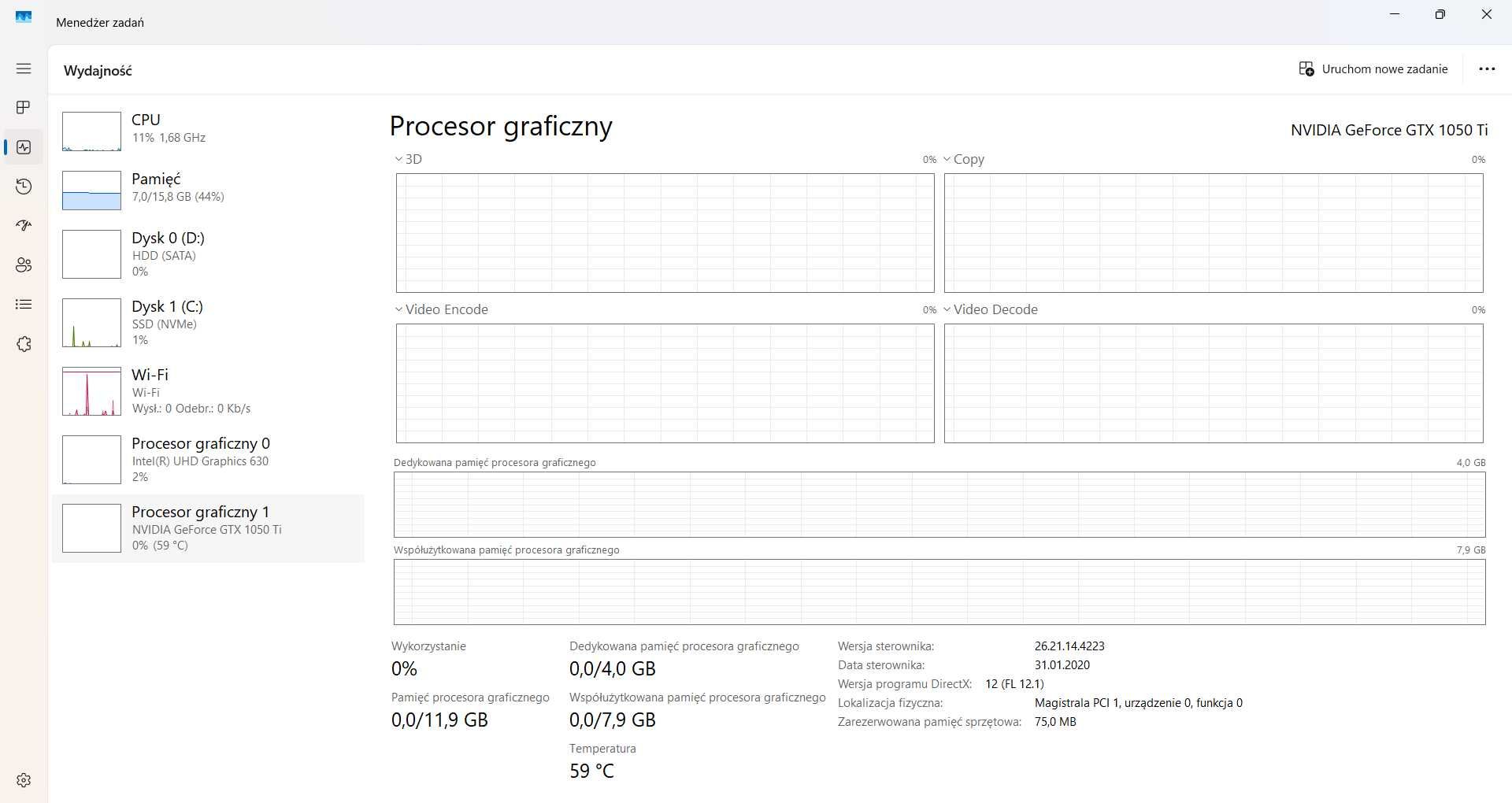This screenshot has width=1512, height=803.
Task: Open the Details list icon
Action: tap(24, 305)
